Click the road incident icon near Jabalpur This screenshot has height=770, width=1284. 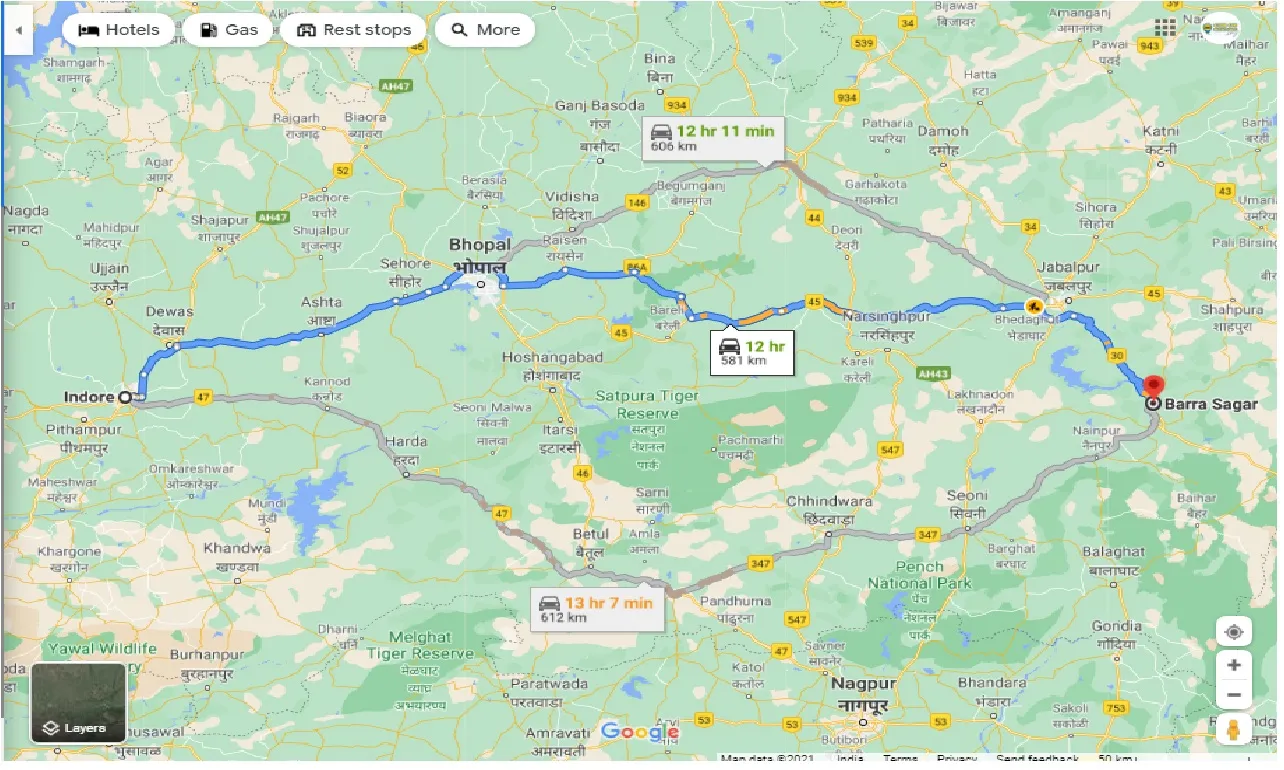point(1034,306)
